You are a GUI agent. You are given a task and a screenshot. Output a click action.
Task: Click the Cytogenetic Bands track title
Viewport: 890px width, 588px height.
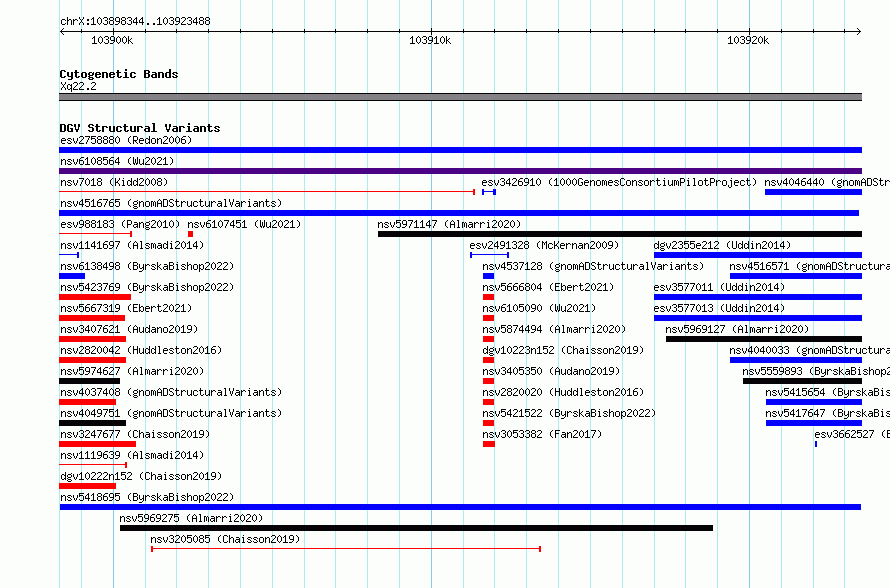coord(119,74)
